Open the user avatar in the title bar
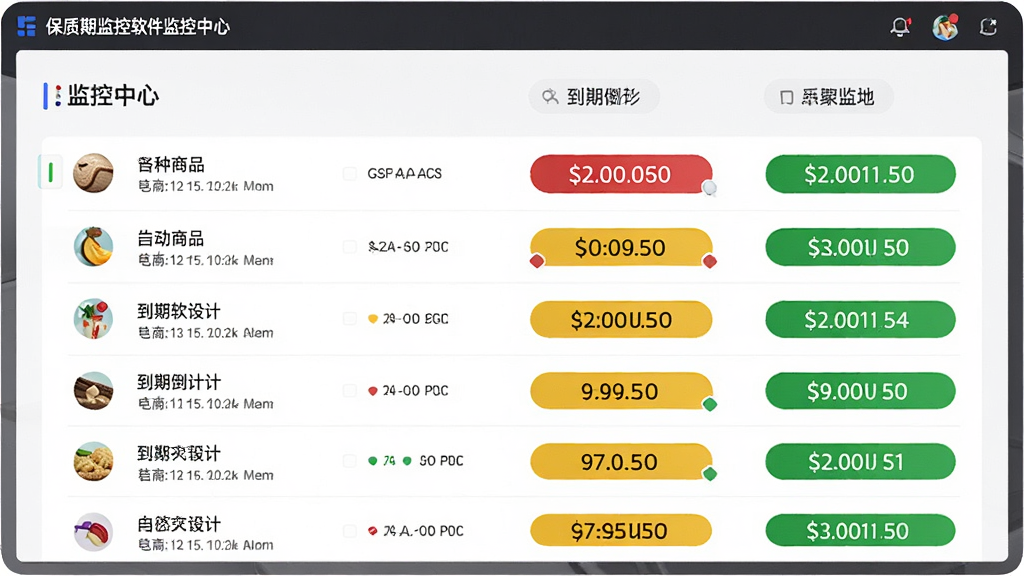Image resolution: width=1024 pixels, height=576 pixels. pos(945,27)
